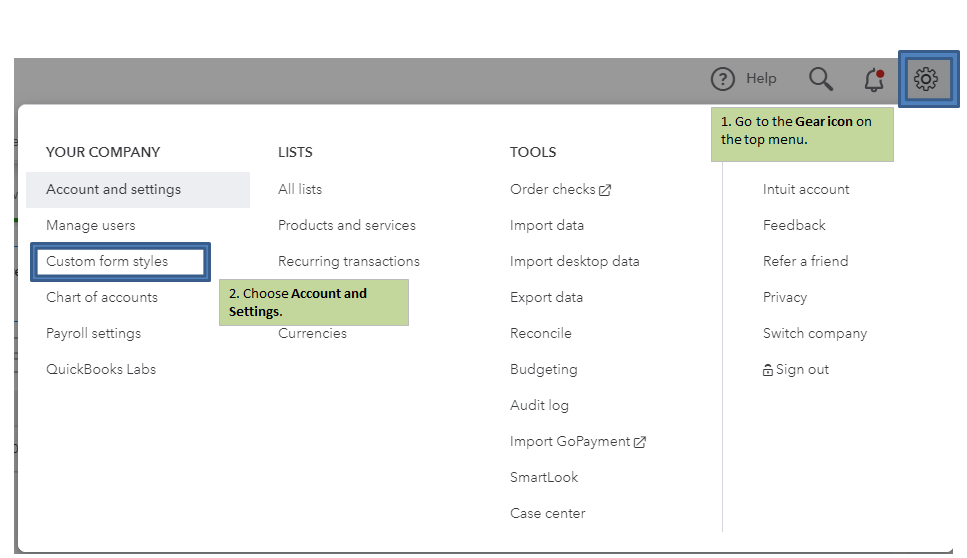Open the Audit log
This screenshot has height=558, width=967.
coord(539,405)
